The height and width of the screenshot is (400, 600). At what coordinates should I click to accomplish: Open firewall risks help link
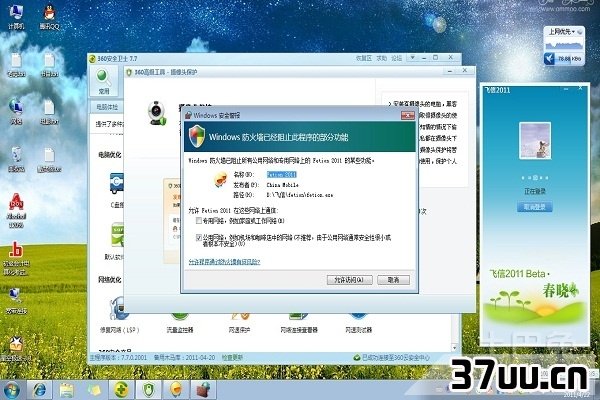pyautogui.click(x=224, y=262)
